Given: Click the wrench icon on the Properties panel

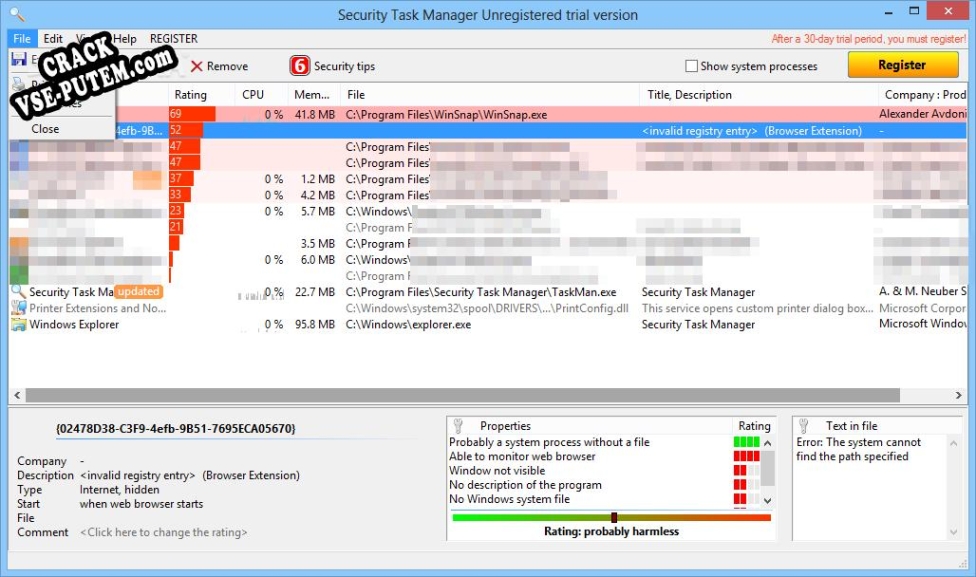Looking at the screenshot, I should (x=460, y=425).
